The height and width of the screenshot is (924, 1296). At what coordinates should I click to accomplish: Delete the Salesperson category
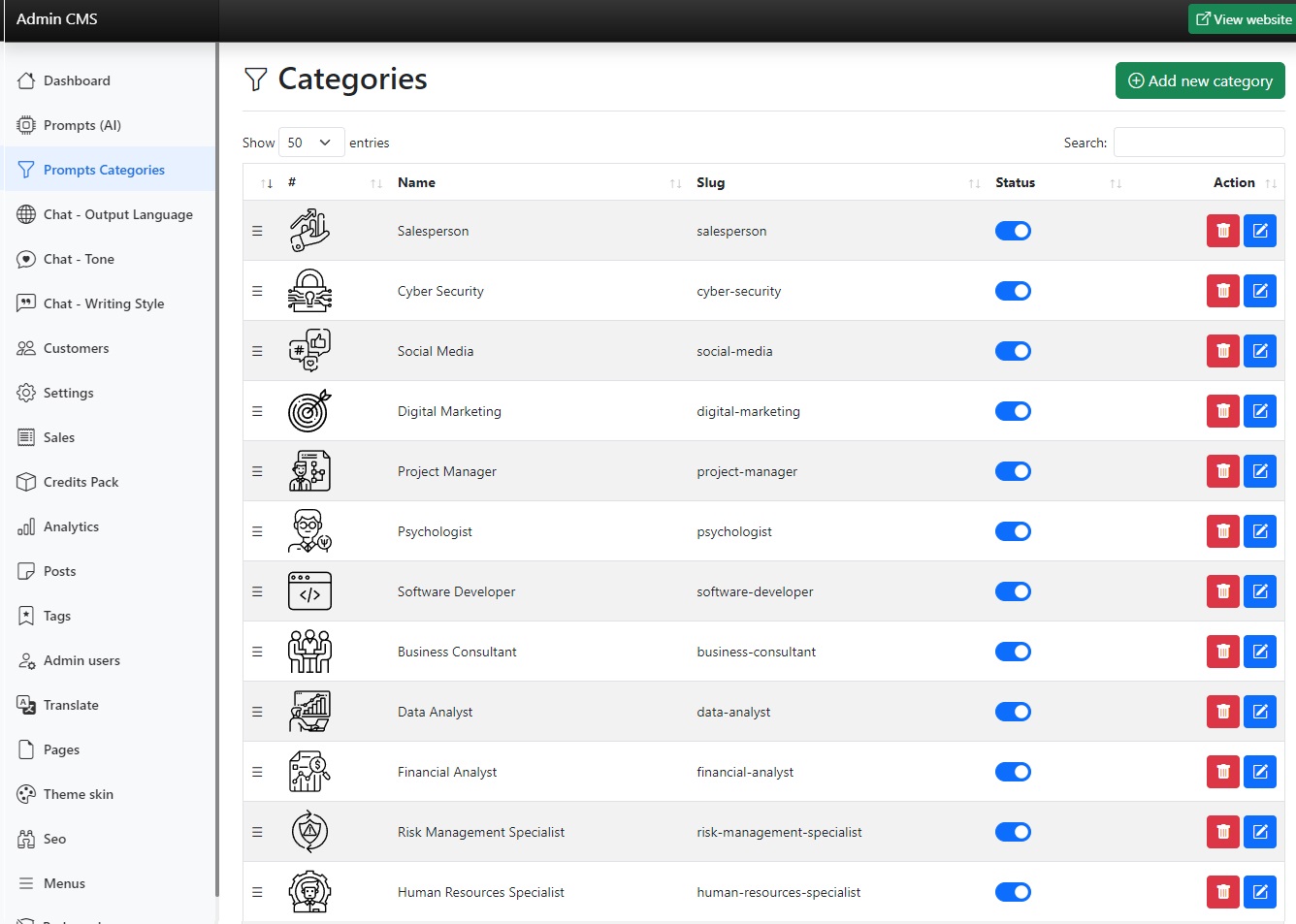1222,231
